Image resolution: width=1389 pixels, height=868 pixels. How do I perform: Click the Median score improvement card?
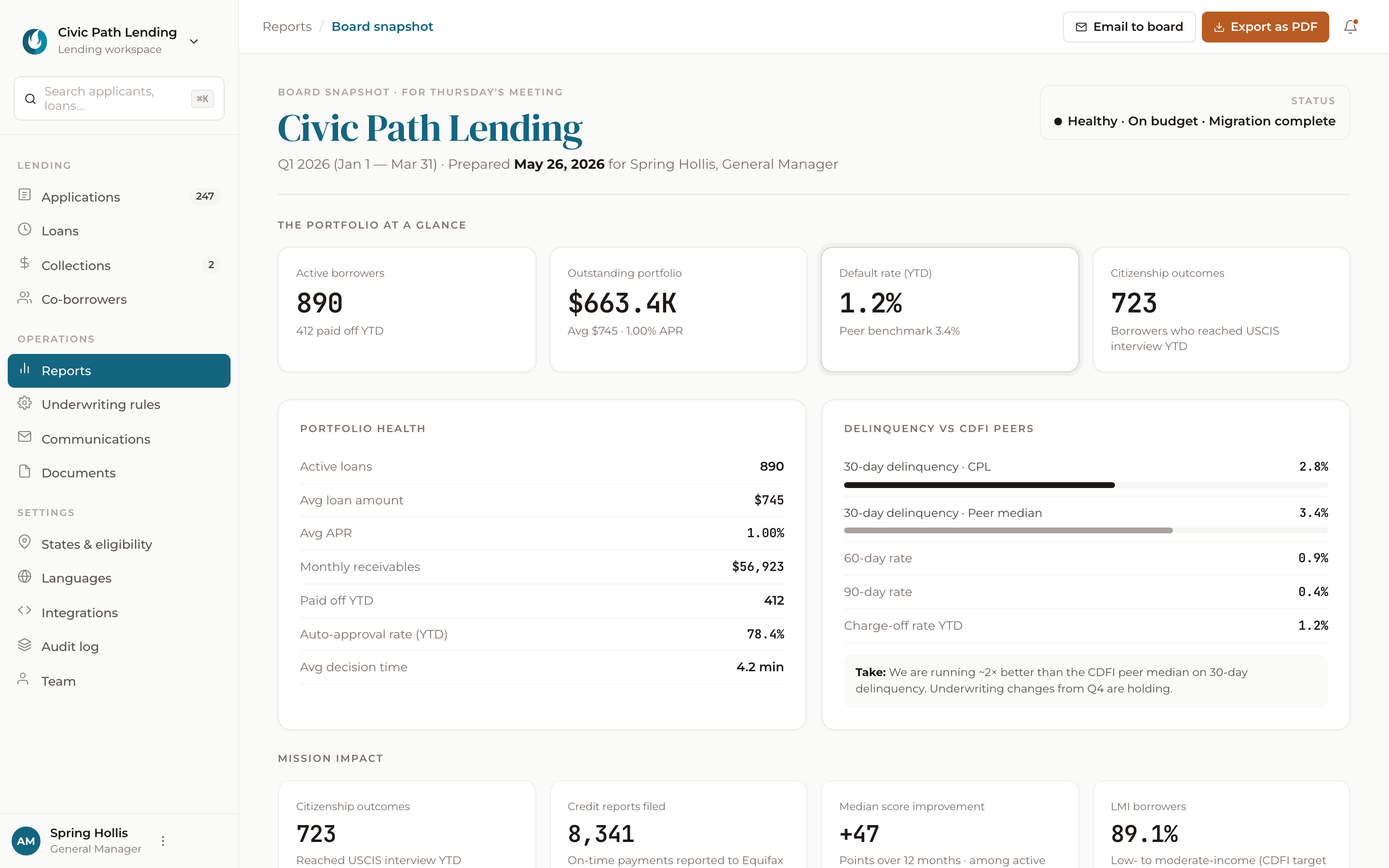(950, 825)
